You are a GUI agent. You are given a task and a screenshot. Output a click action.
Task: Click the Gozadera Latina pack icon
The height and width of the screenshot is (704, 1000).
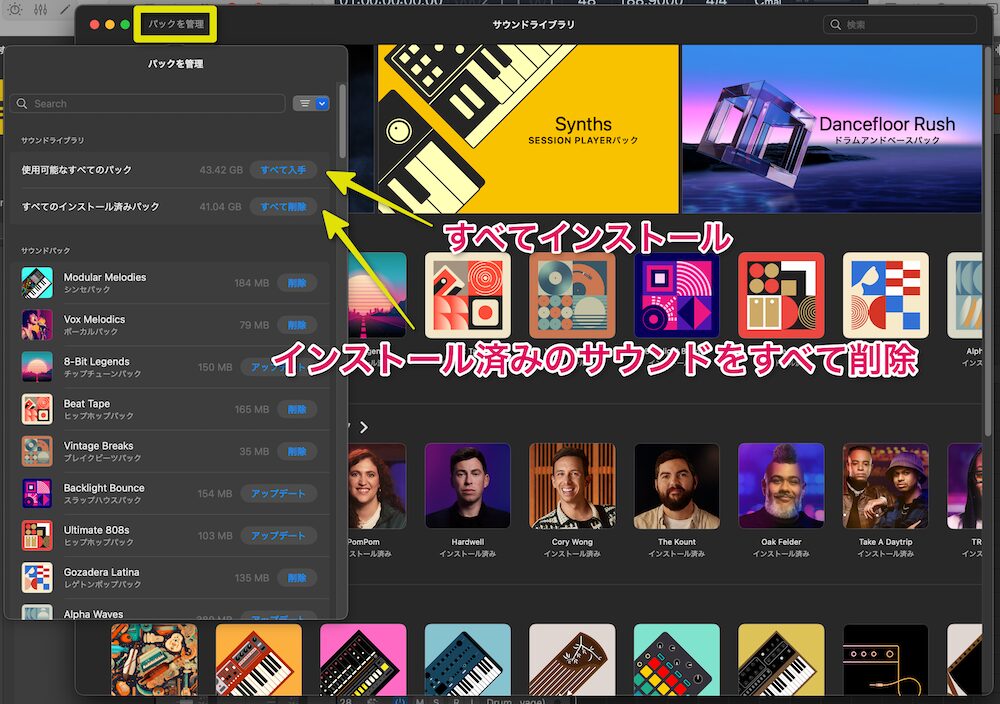[37, 577]
